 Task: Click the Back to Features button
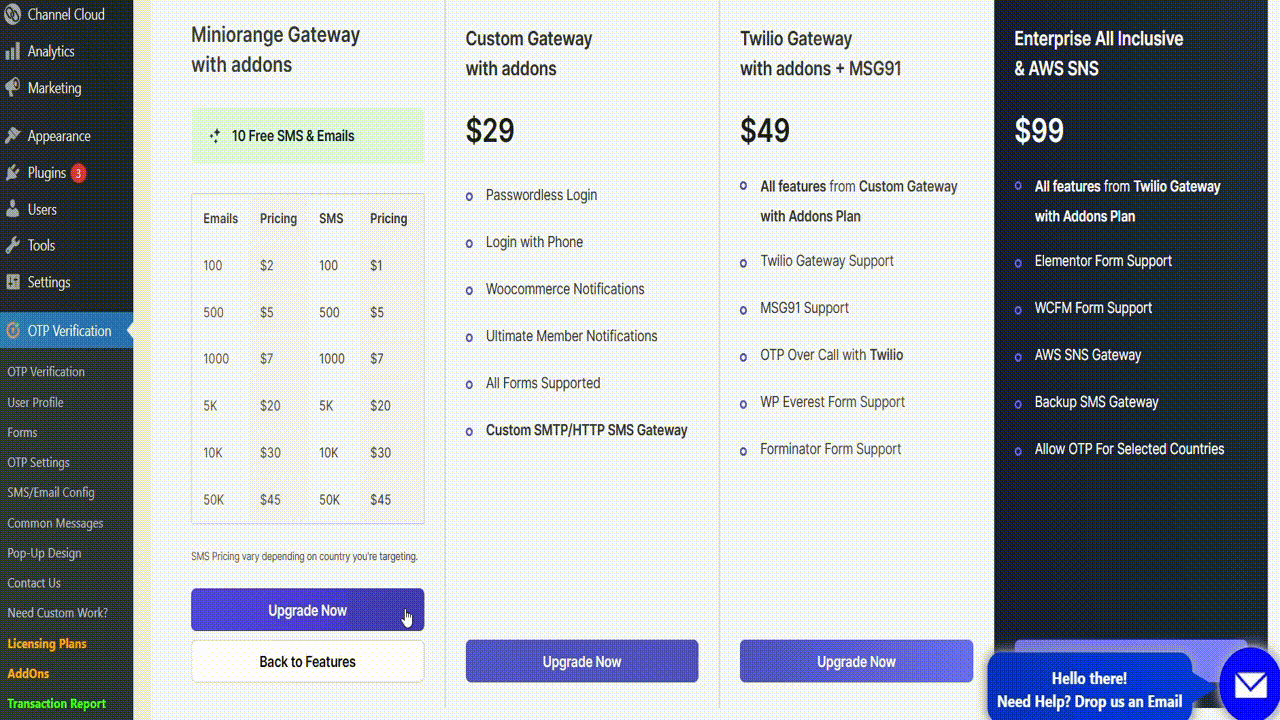(307, 661)
